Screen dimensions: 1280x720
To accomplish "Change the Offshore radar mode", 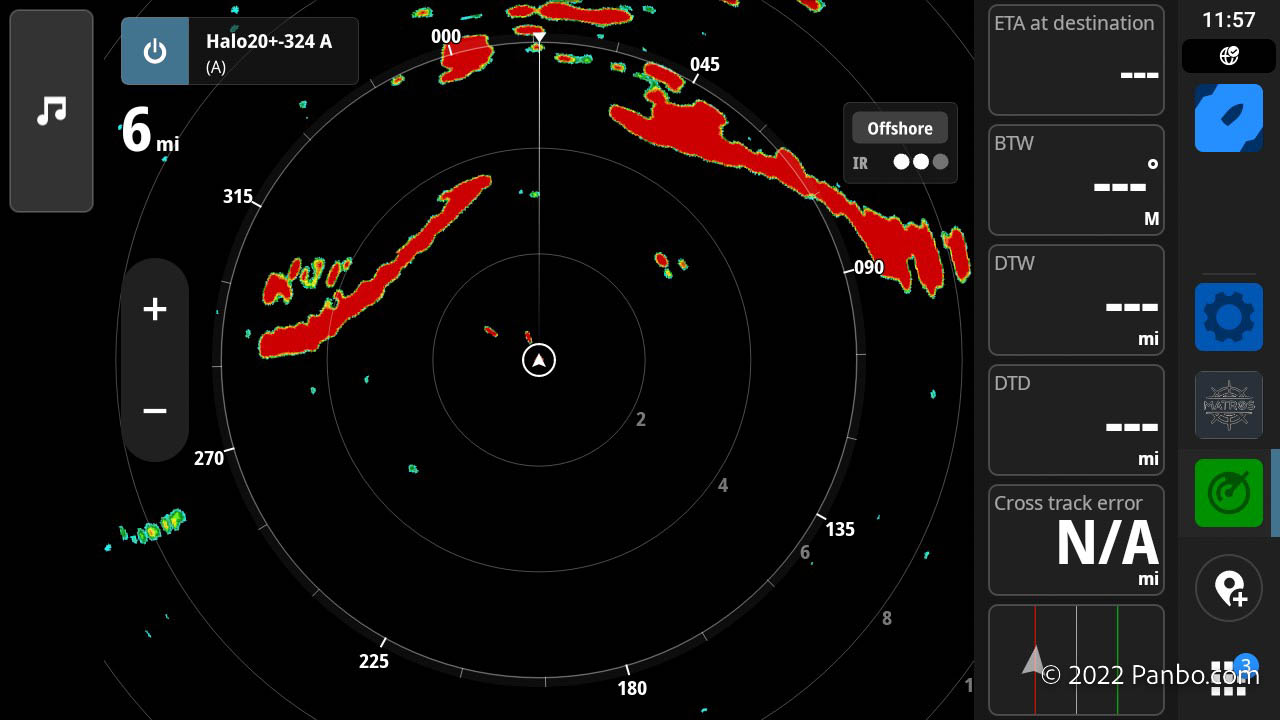I will [900, 128].
